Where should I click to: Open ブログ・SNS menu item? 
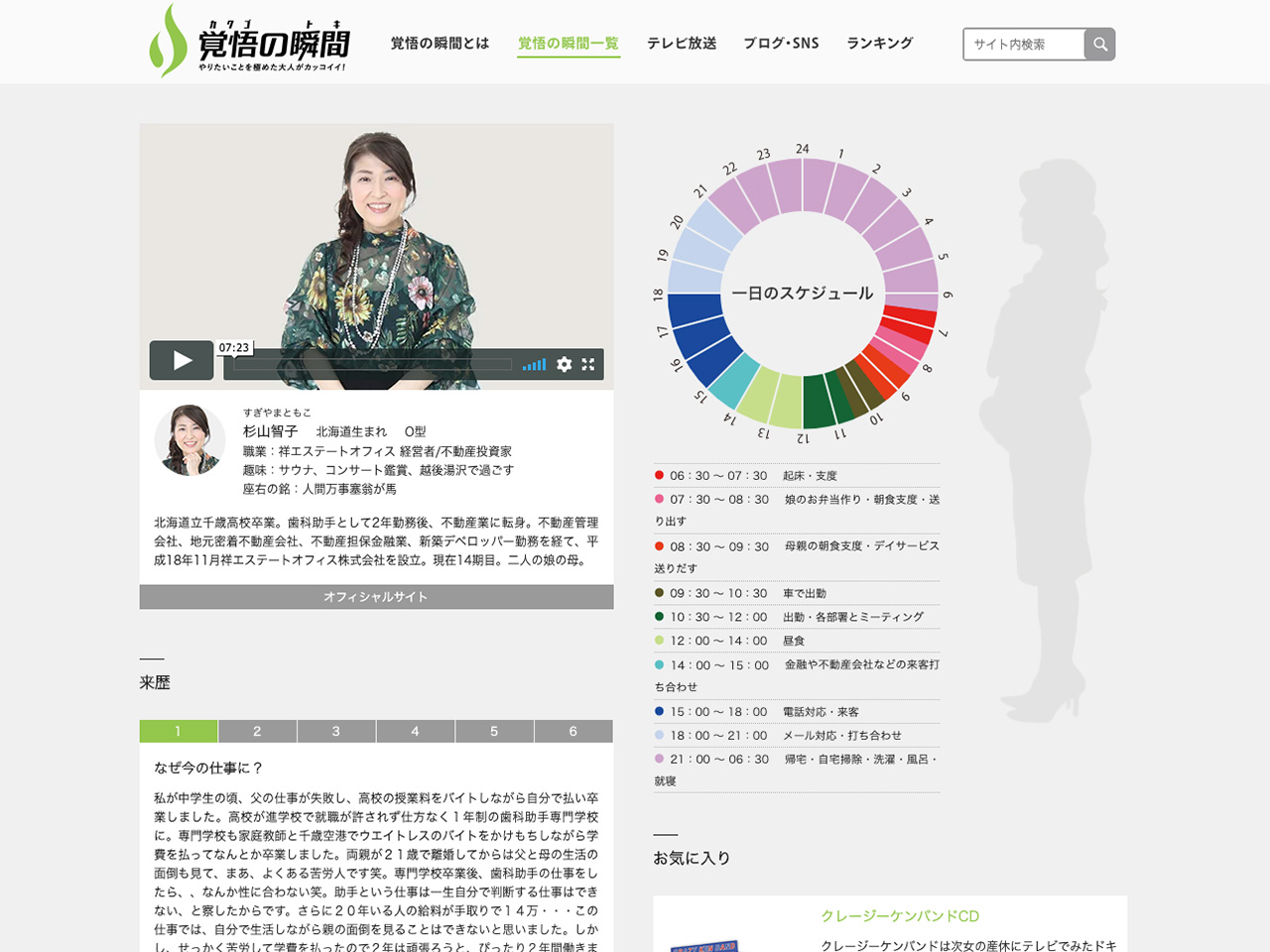click(x=781, y=43)
